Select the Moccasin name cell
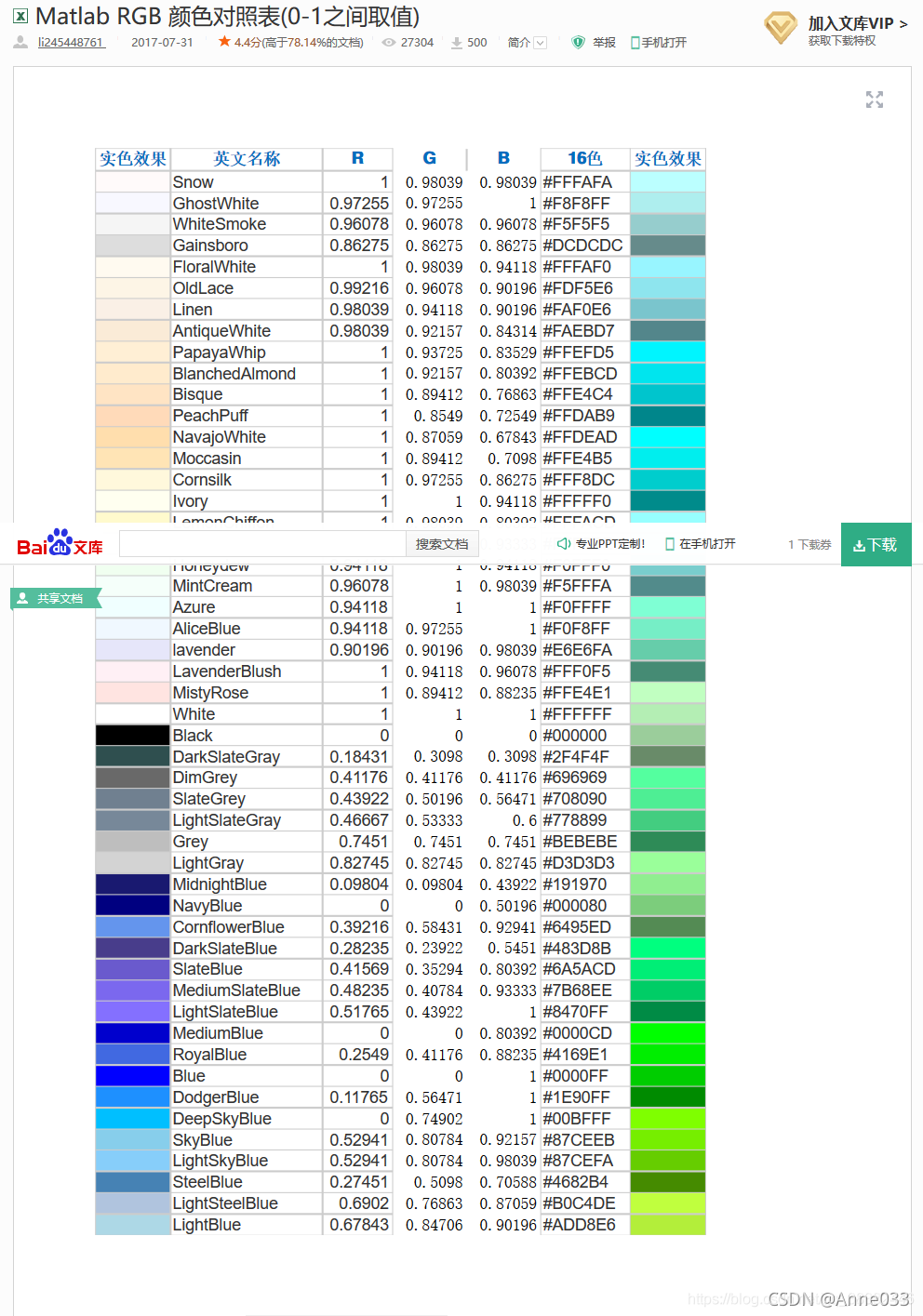The width and height of the screenshot is (923, 1316). pos(247,458)
